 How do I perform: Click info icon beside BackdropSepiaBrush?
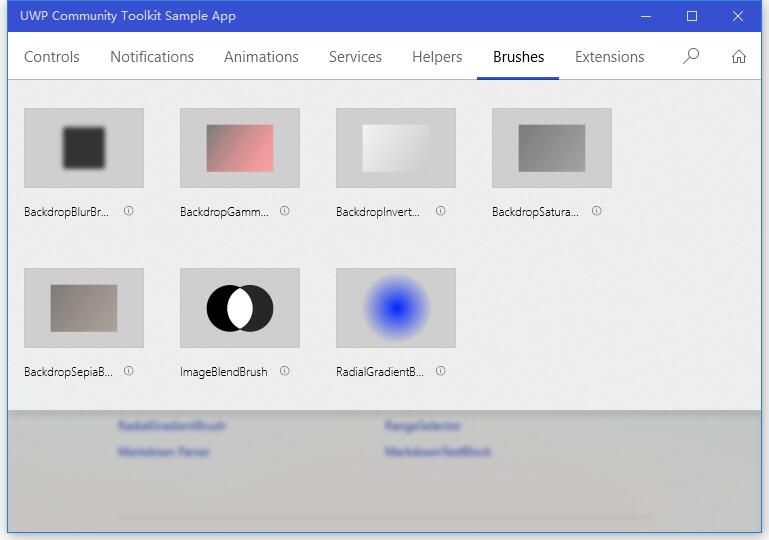pyautogui.click(x=129, y=371)
